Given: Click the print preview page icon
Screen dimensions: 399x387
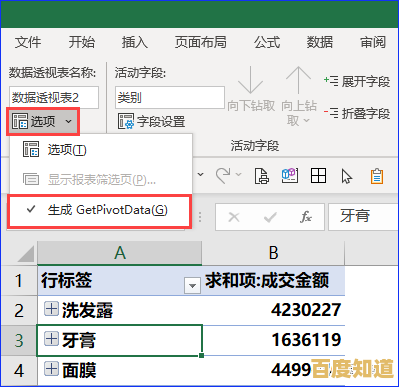Looking at the screenshot, I should click(262, 176).
